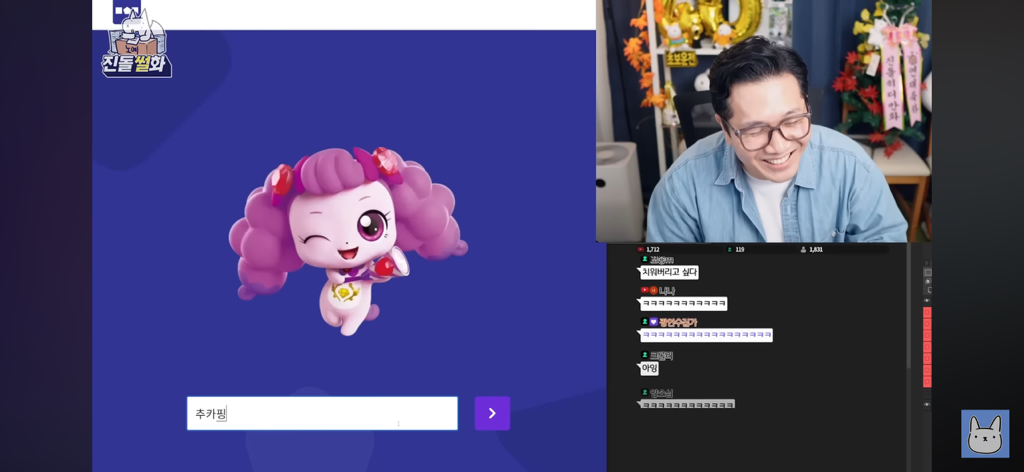Click the green viewer count 119
1024x472 pixels.
click(740, 249)
